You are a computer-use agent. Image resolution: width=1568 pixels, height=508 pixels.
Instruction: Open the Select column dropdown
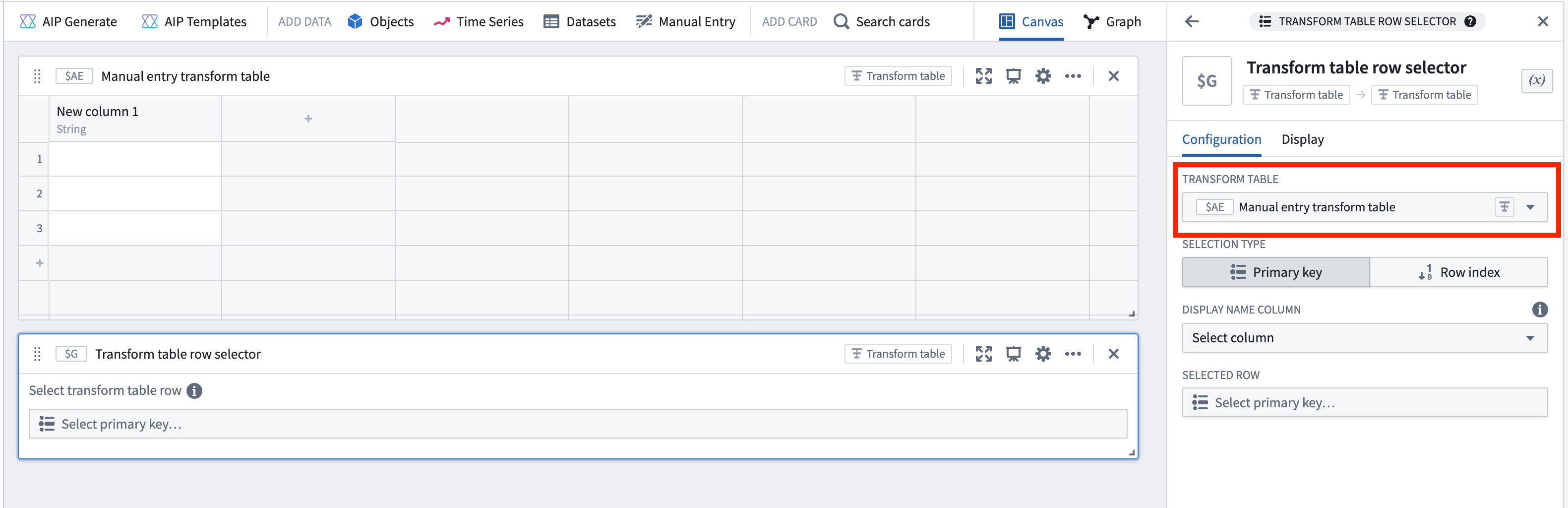[1364, 338]
